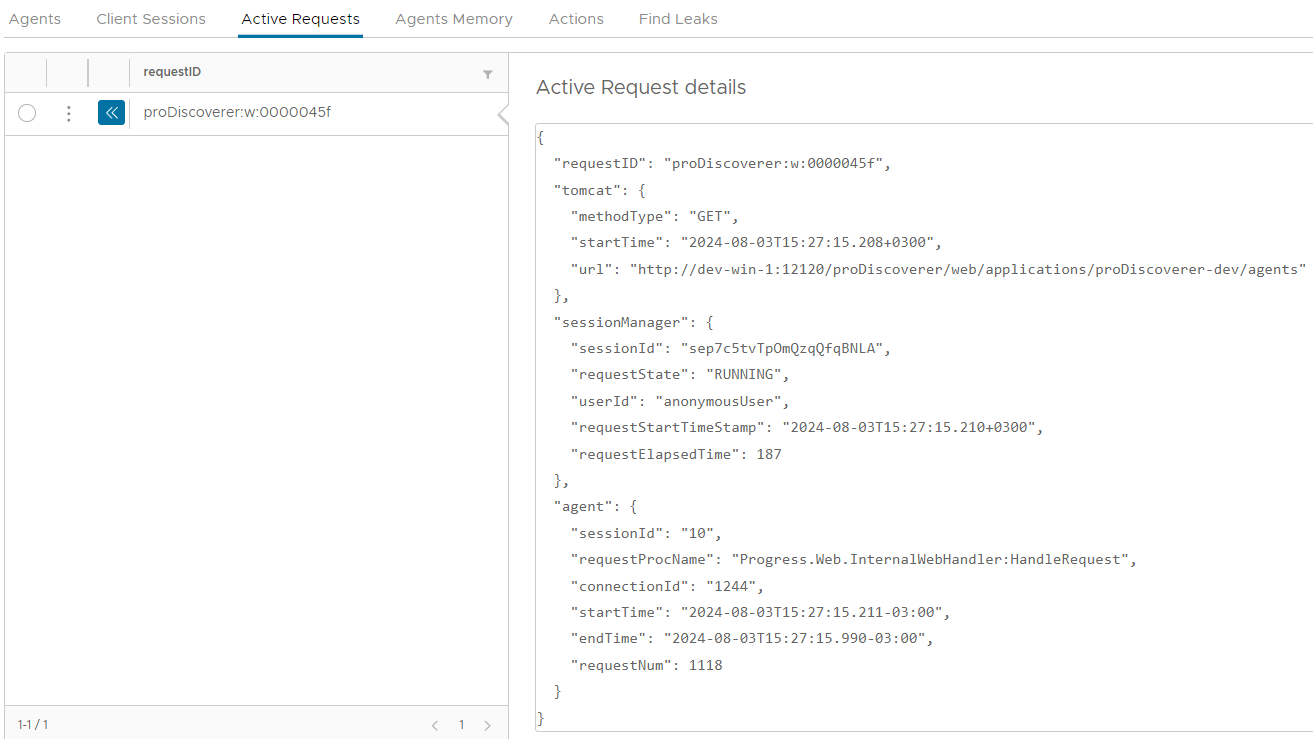Image resolution: width=1313 pixels, height=739 pixels.
Task: Open the row actions vertical ellipsis menu
Action: 68,113
